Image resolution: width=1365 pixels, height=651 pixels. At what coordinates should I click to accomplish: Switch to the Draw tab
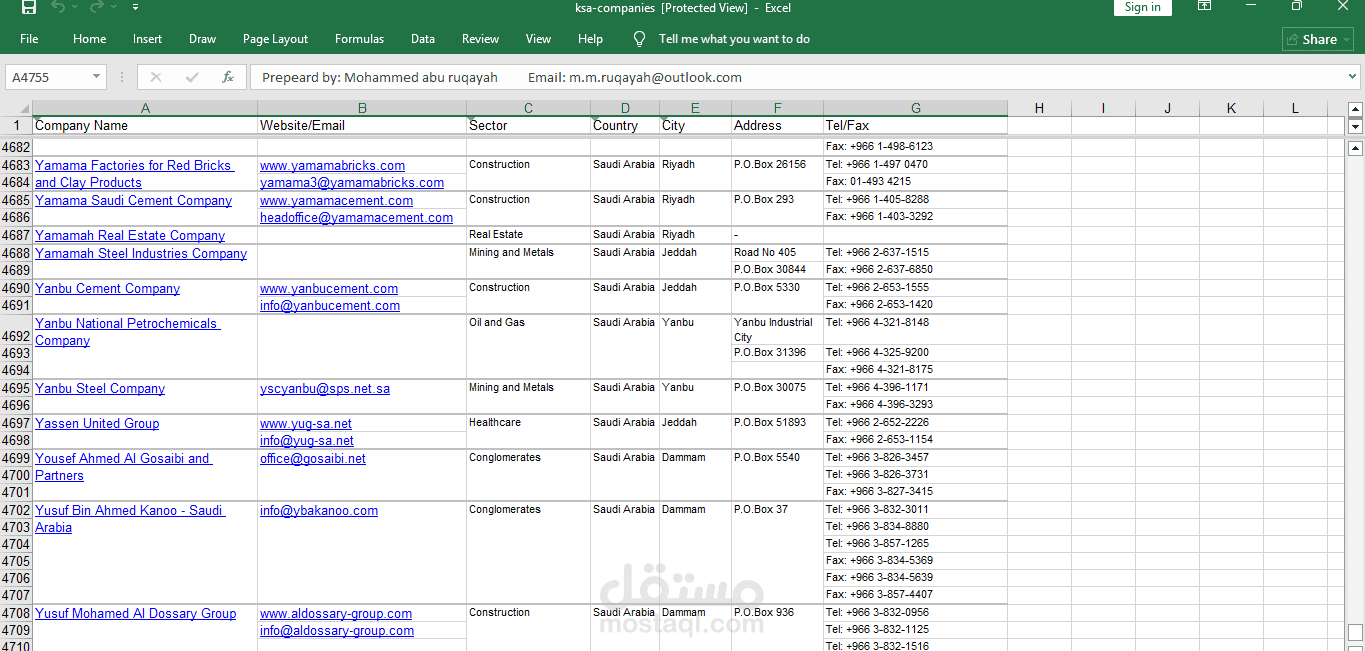coord(202,39)
